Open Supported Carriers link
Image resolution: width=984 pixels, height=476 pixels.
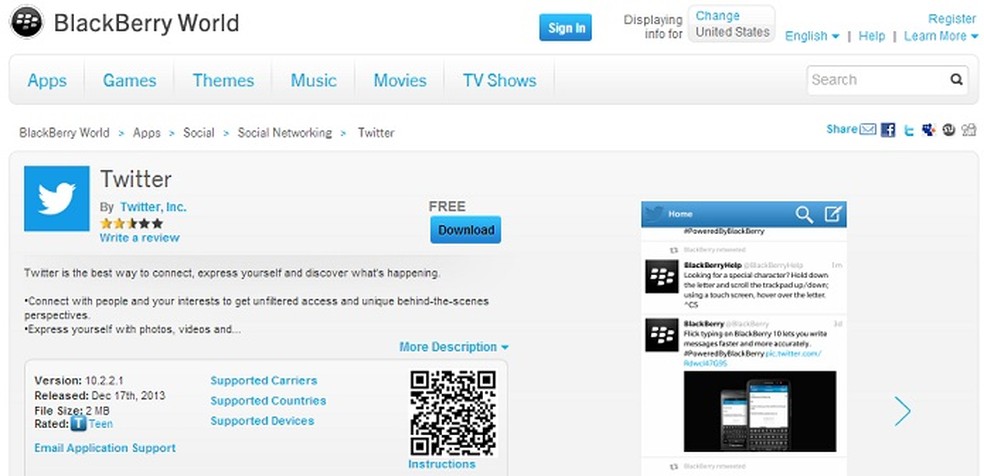tap(264, 381)
